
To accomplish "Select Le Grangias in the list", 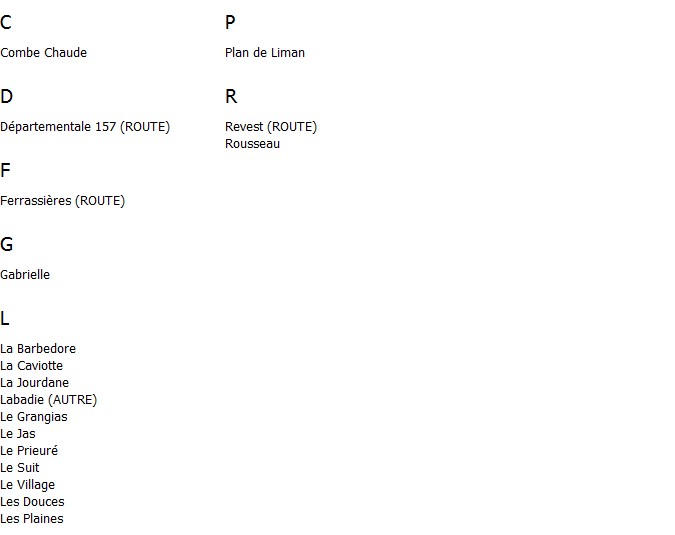I will coord(34,417).
